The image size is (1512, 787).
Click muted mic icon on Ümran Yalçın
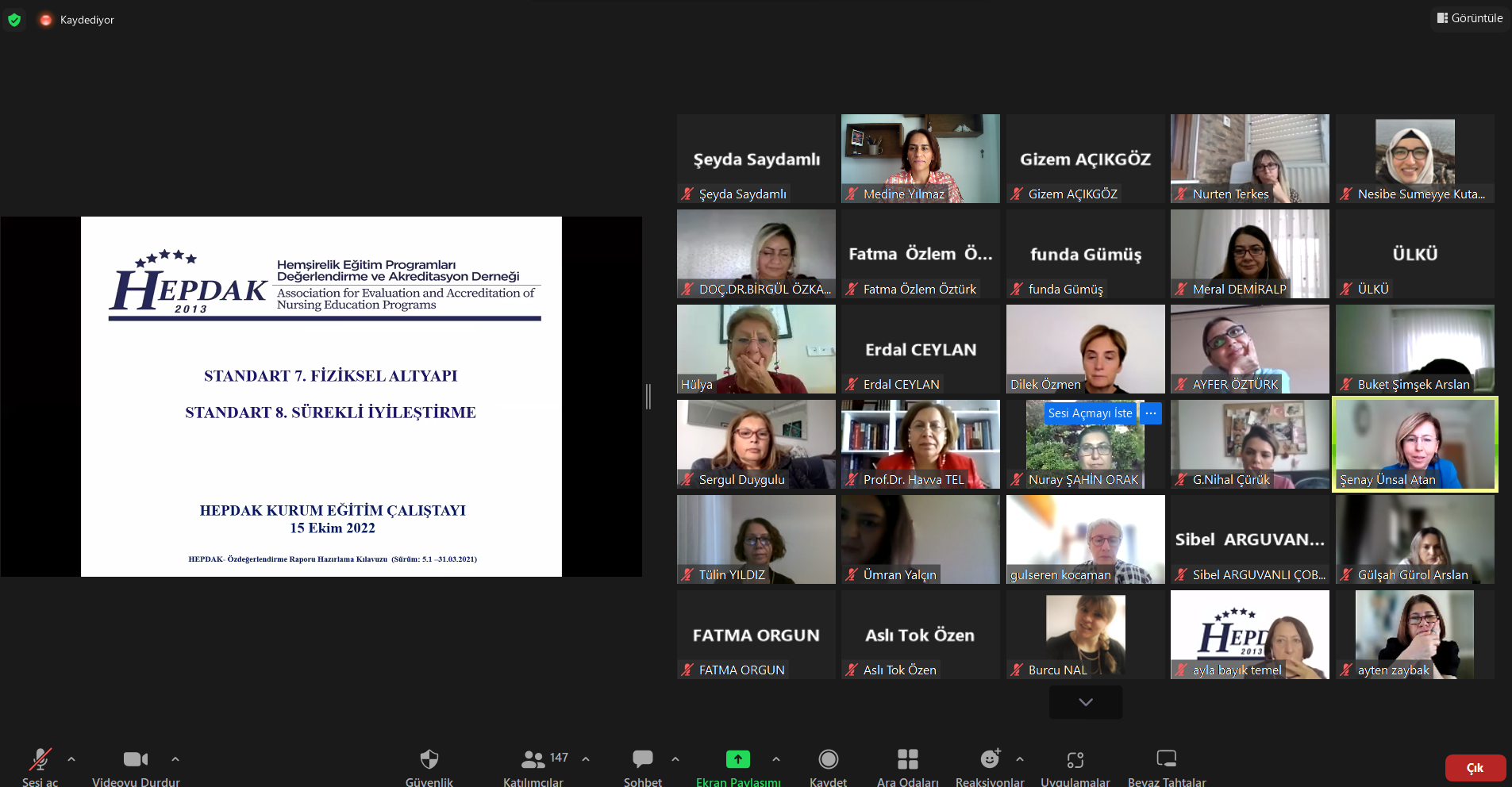(x=852, y=574)
